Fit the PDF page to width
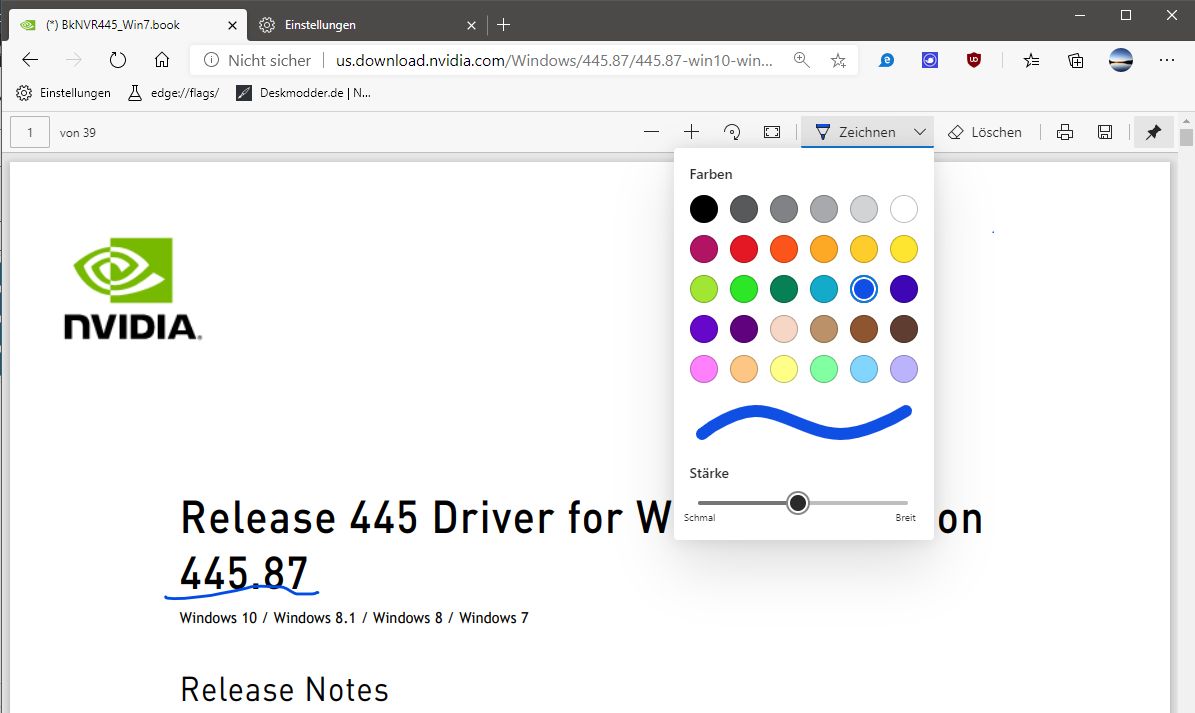 coord(772,132)
